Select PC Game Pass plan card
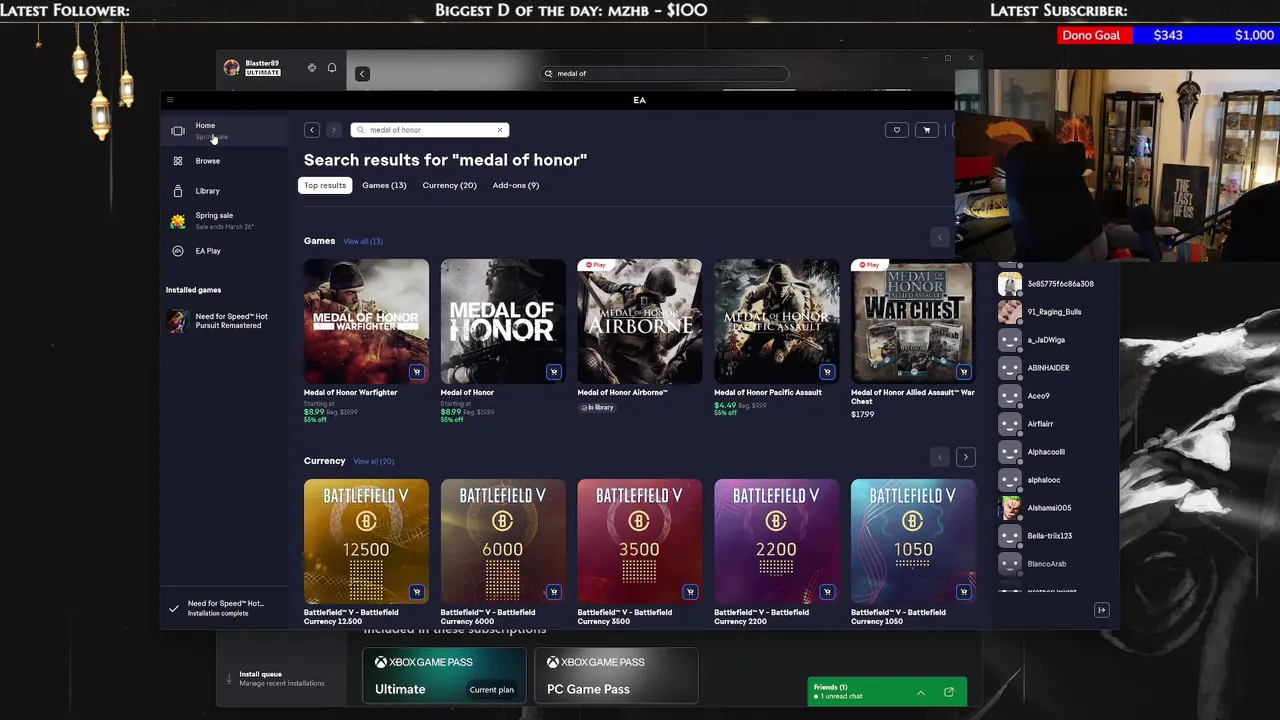Viewport: 1280px width, 720px height. coord(616,675)
